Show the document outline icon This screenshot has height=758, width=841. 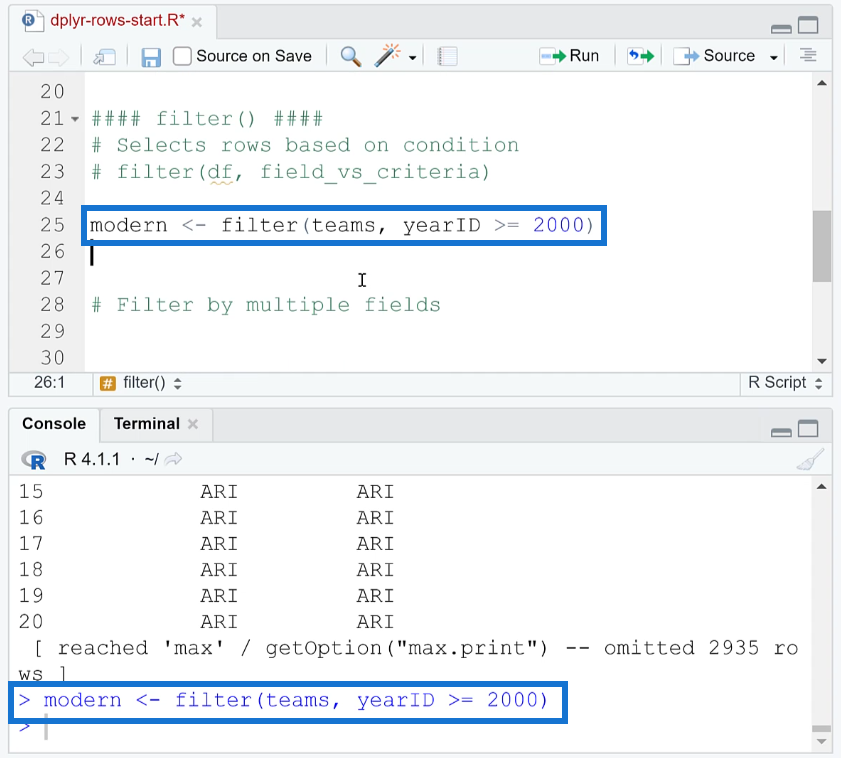pos(808,55)
